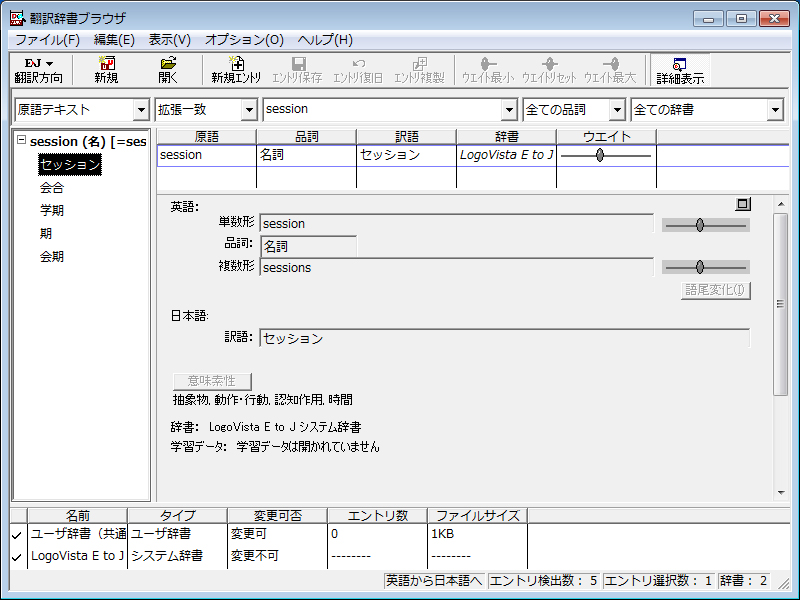Image resolution: width=800 pixels, height=600 pixels.
Task: Click the 新規エントリ new entry icon
Action: tap(236, 64)
